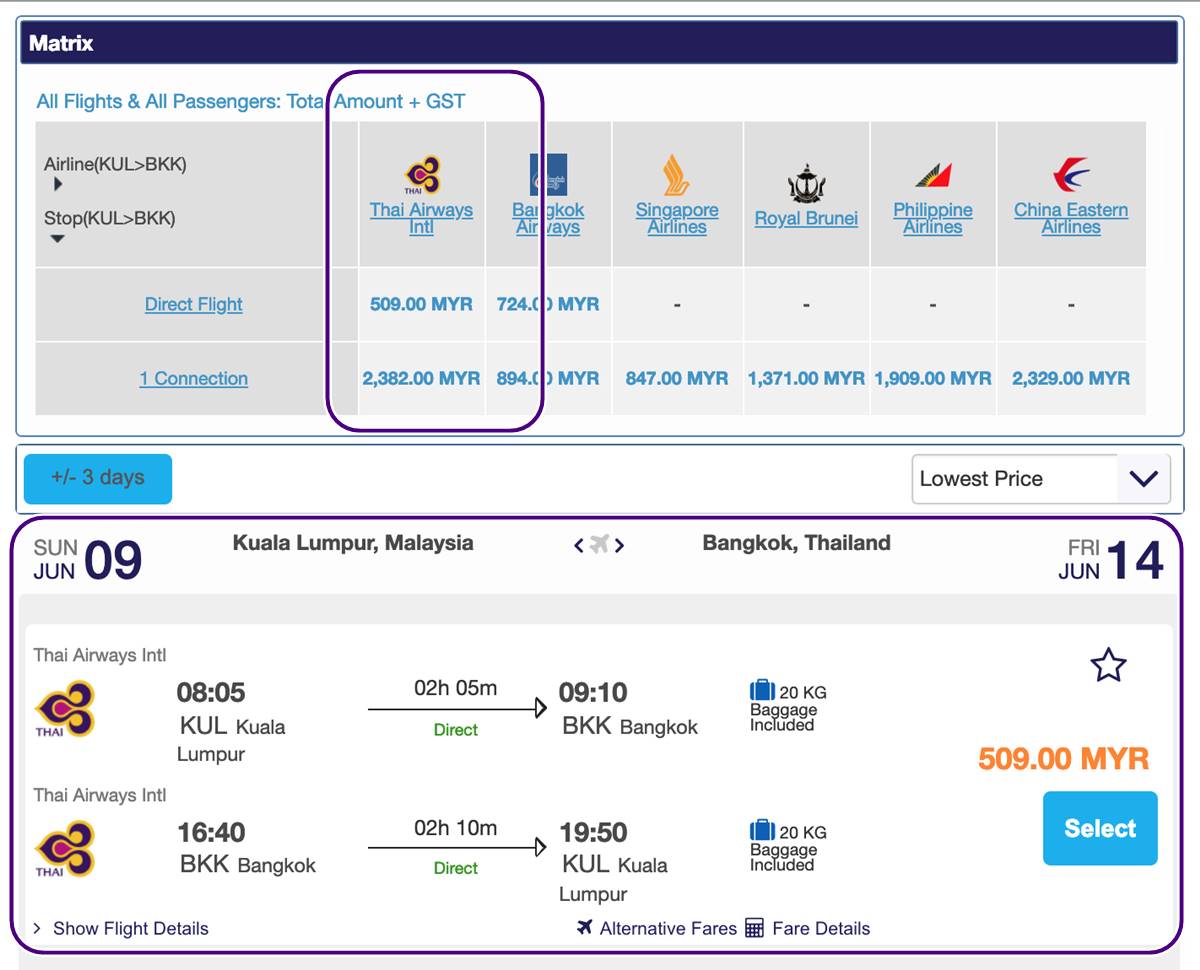Open the China Eastern Airlines link
Viewport: 1200px width, 970px height.
(x=1071, y=218)
